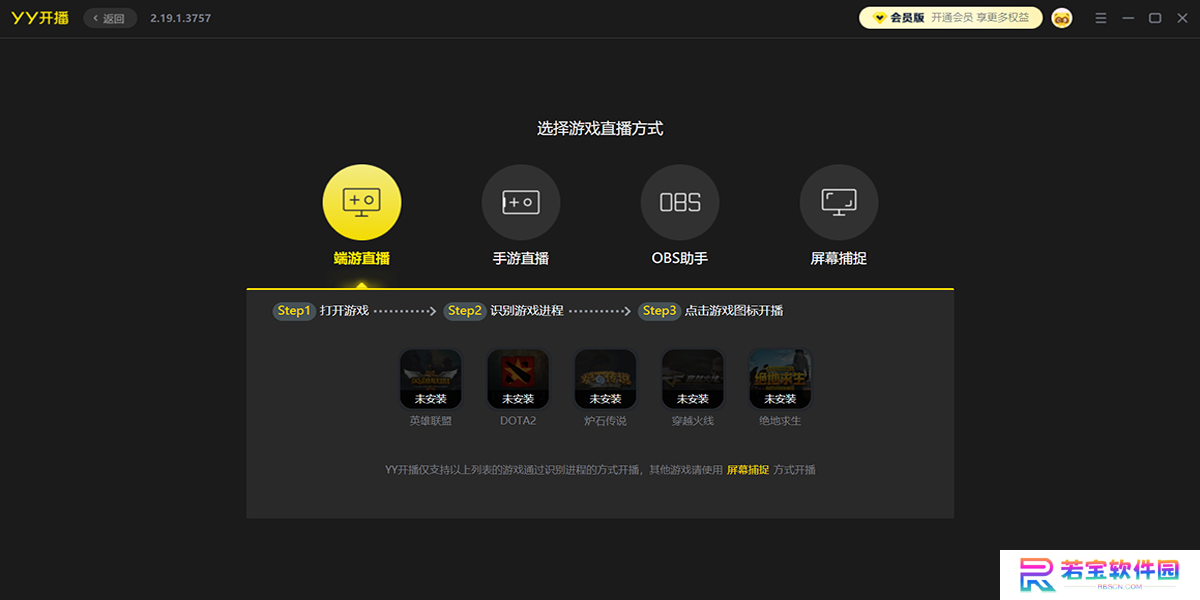Switch to 端游直播 tab label
The width and height of the screenshot is (1200, 600).
point(361,258)
